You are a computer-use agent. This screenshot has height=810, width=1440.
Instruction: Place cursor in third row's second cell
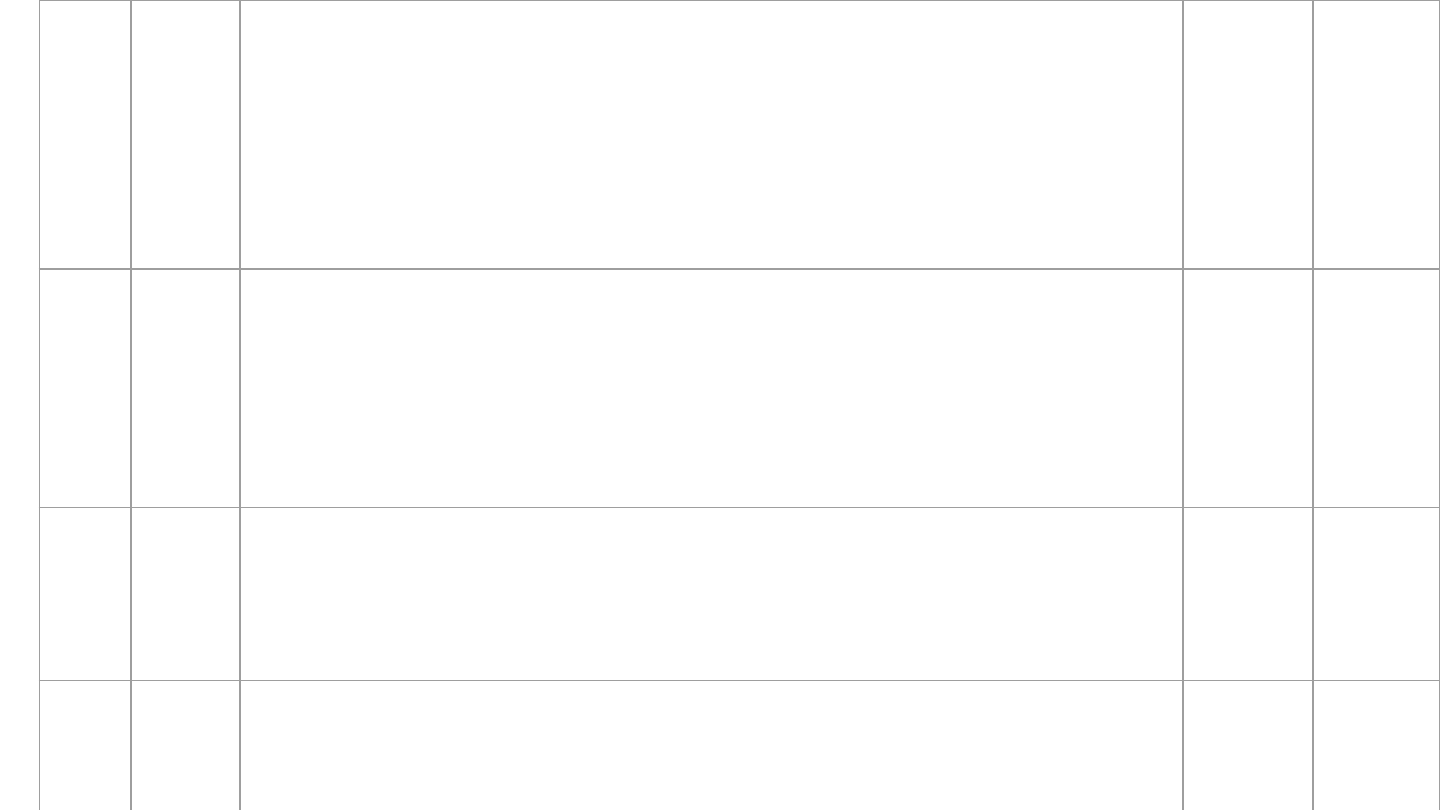tap(185, 594)
